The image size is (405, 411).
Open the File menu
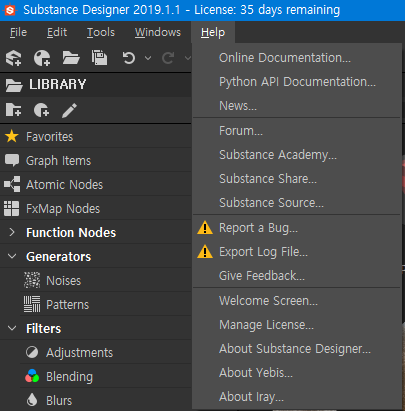[x=18, y=32]
